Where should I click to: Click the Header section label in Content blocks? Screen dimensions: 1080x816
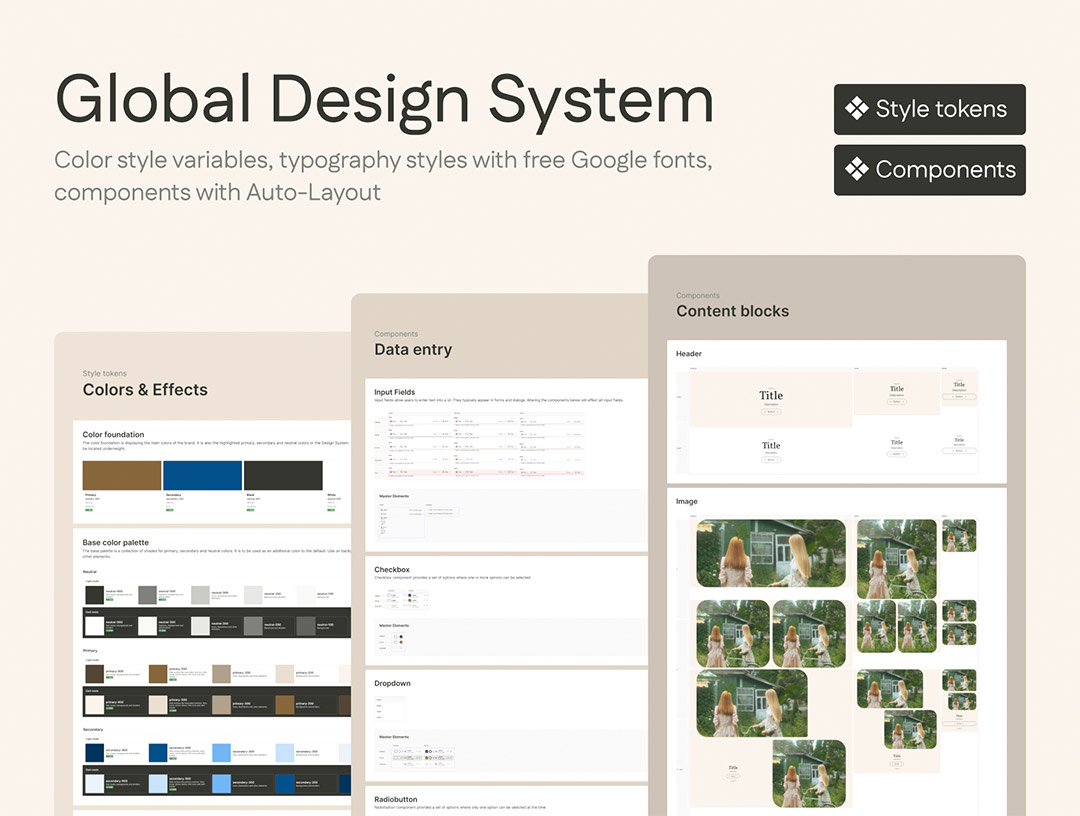coord(689,354)
